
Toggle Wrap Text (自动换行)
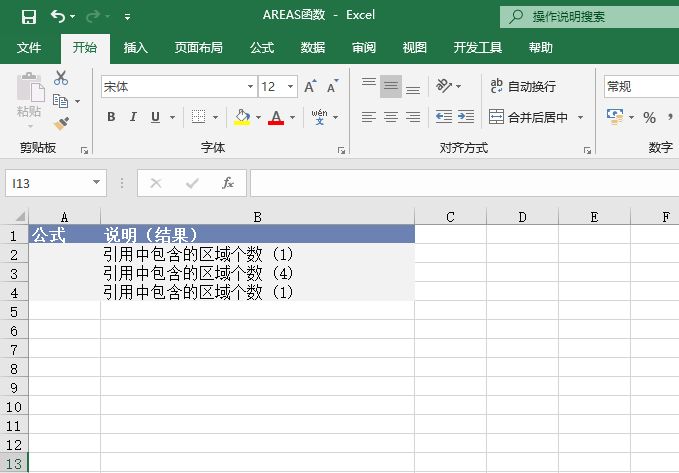click(x=522, y=87)
